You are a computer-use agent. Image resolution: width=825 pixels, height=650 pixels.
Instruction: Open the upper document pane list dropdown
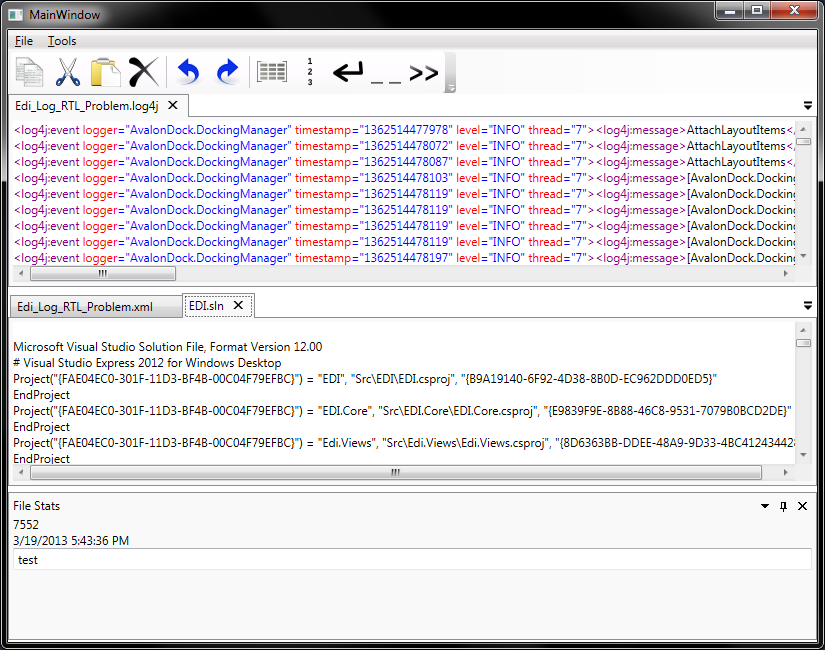coord(808,106)
